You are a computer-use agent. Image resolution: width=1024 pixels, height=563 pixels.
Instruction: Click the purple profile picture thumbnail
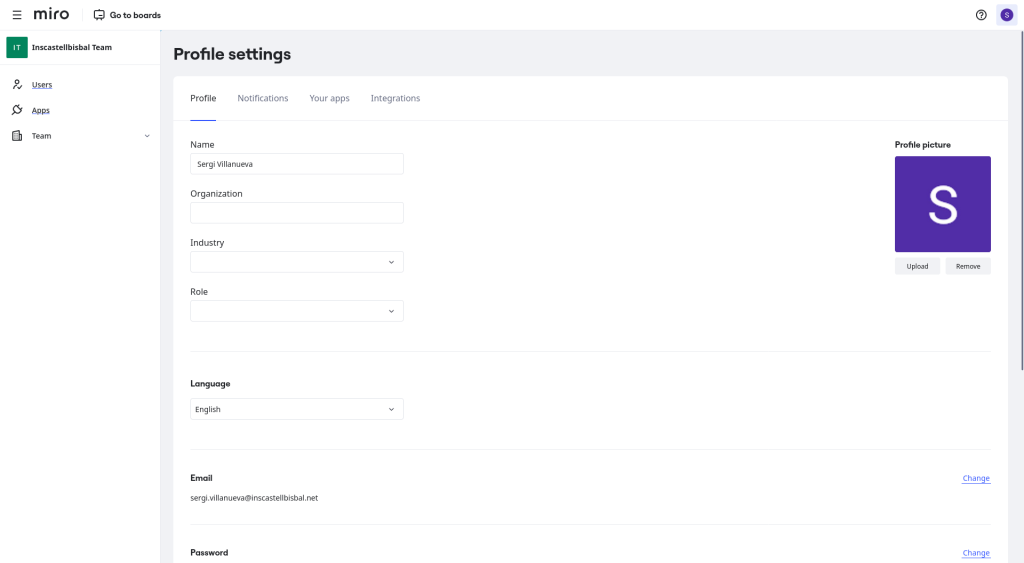(x=942, y=204)
